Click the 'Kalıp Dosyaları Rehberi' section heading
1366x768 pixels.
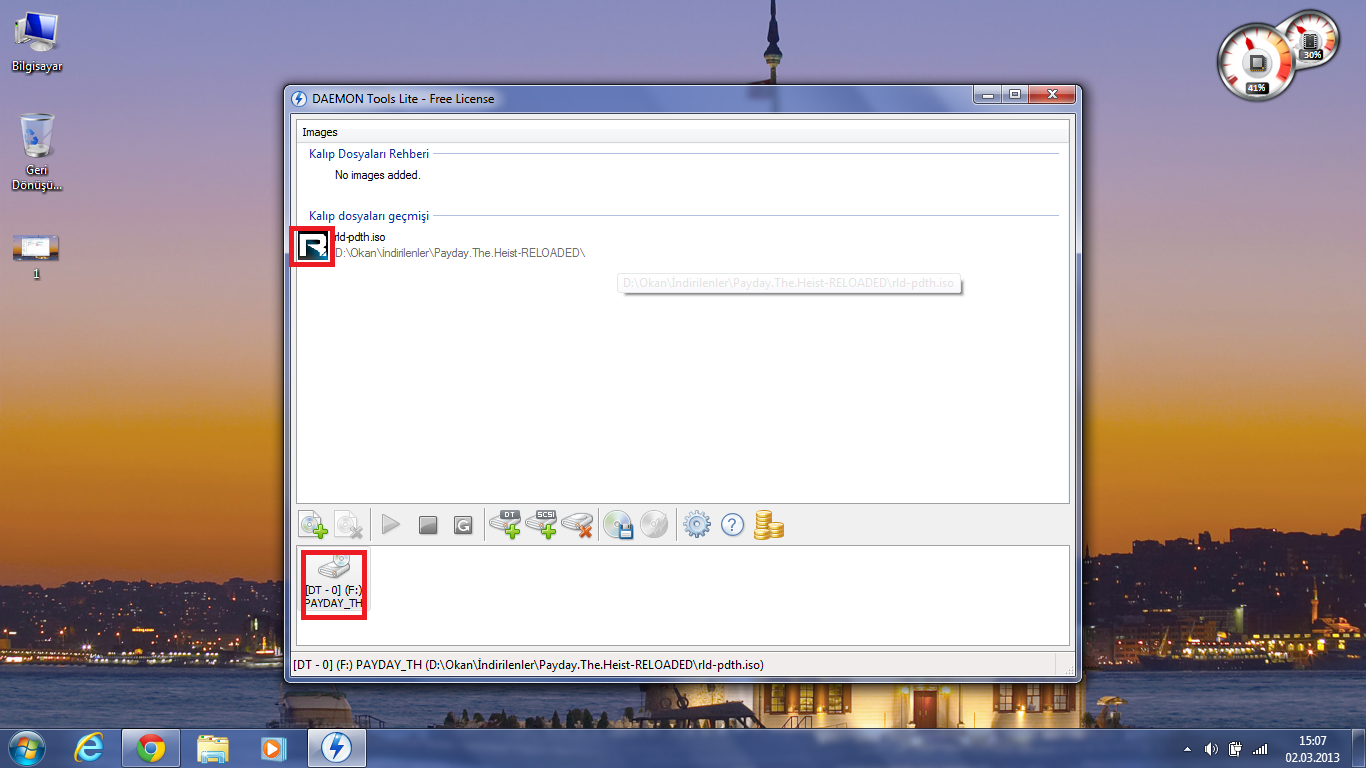(x=369, y=154)
